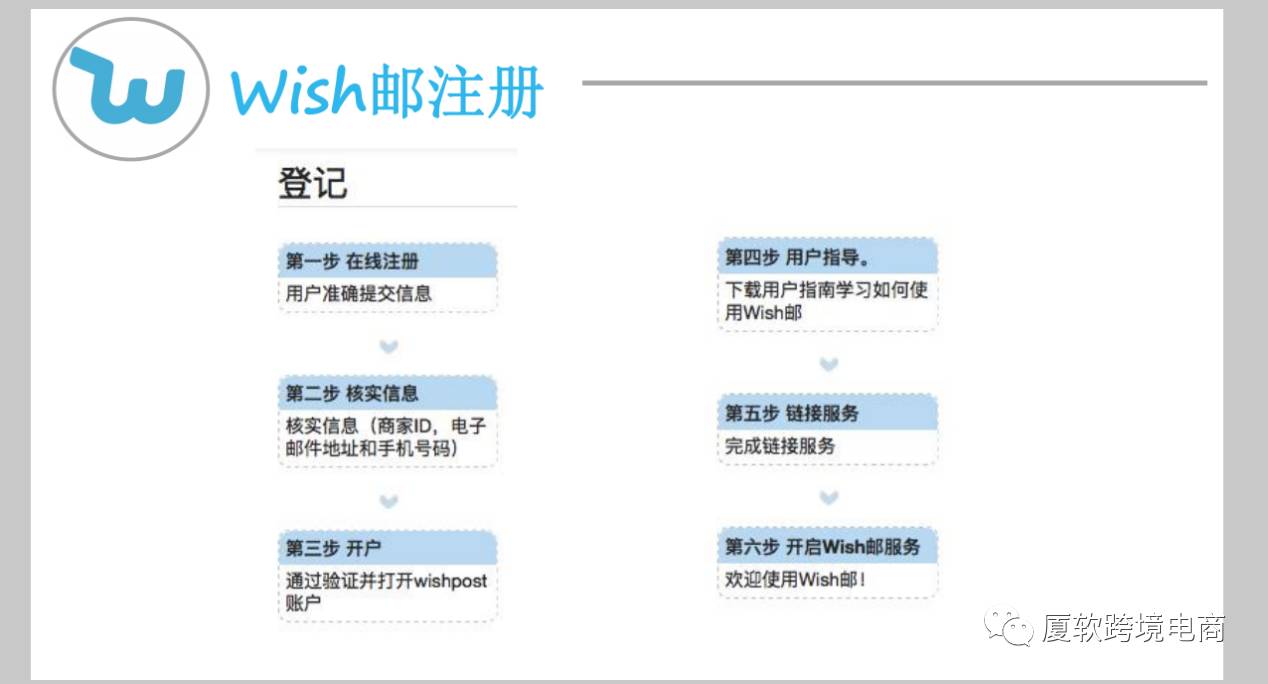Image resolution: width=1268 pixels, height=684 pixels.
Task: Click the 核实信息（商家ID，电子邮件地址和手机号码） description
Action: click(386, 437)
